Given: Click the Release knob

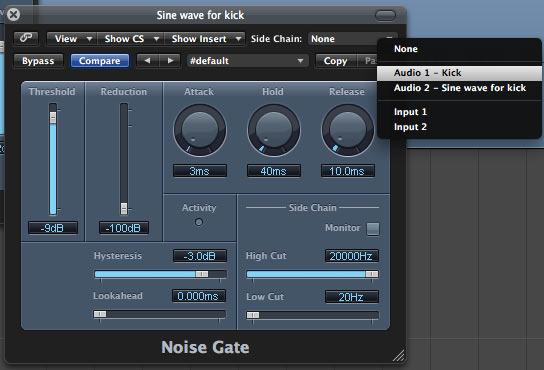Looking at the screenshot, I should (x=348, y=131).
